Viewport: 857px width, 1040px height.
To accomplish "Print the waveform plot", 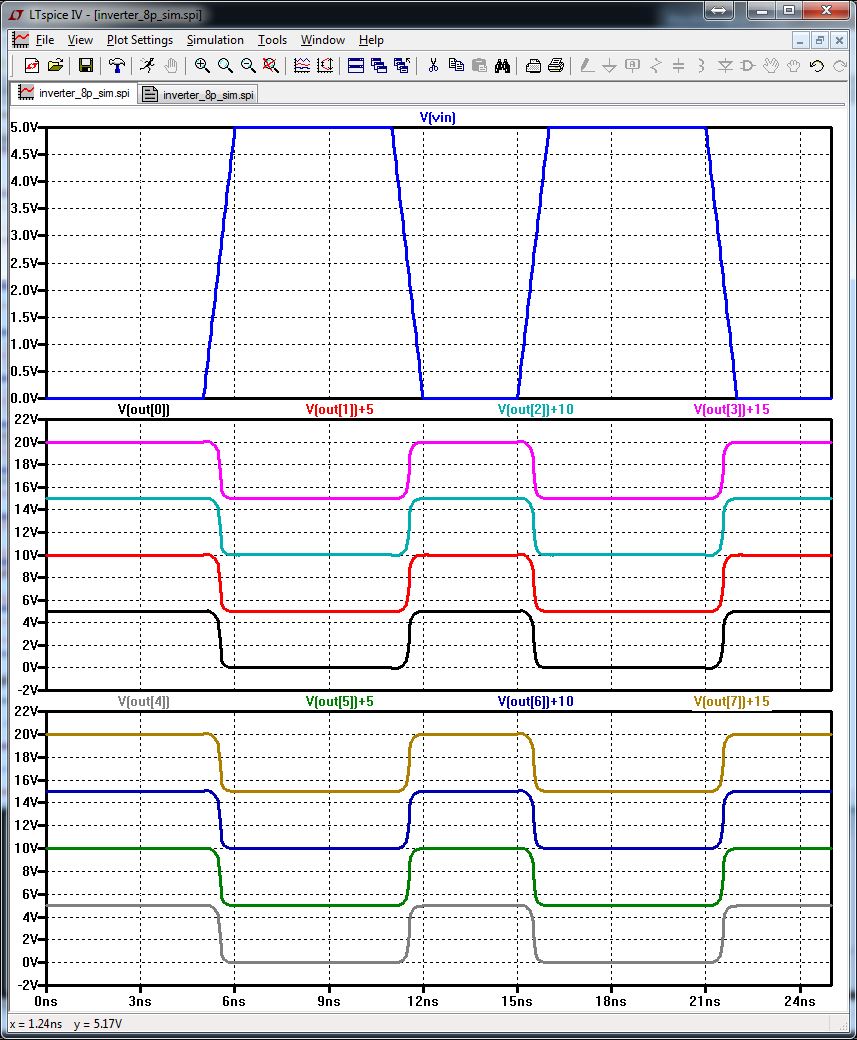I will click(533, 66).
